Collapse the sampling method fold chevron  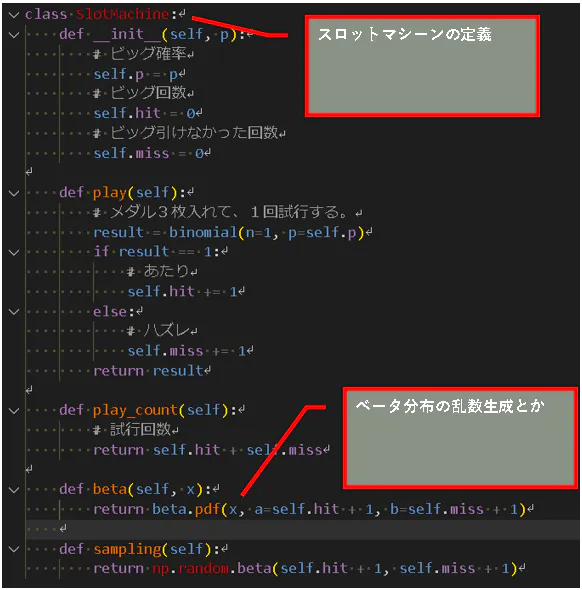[14, 549]
